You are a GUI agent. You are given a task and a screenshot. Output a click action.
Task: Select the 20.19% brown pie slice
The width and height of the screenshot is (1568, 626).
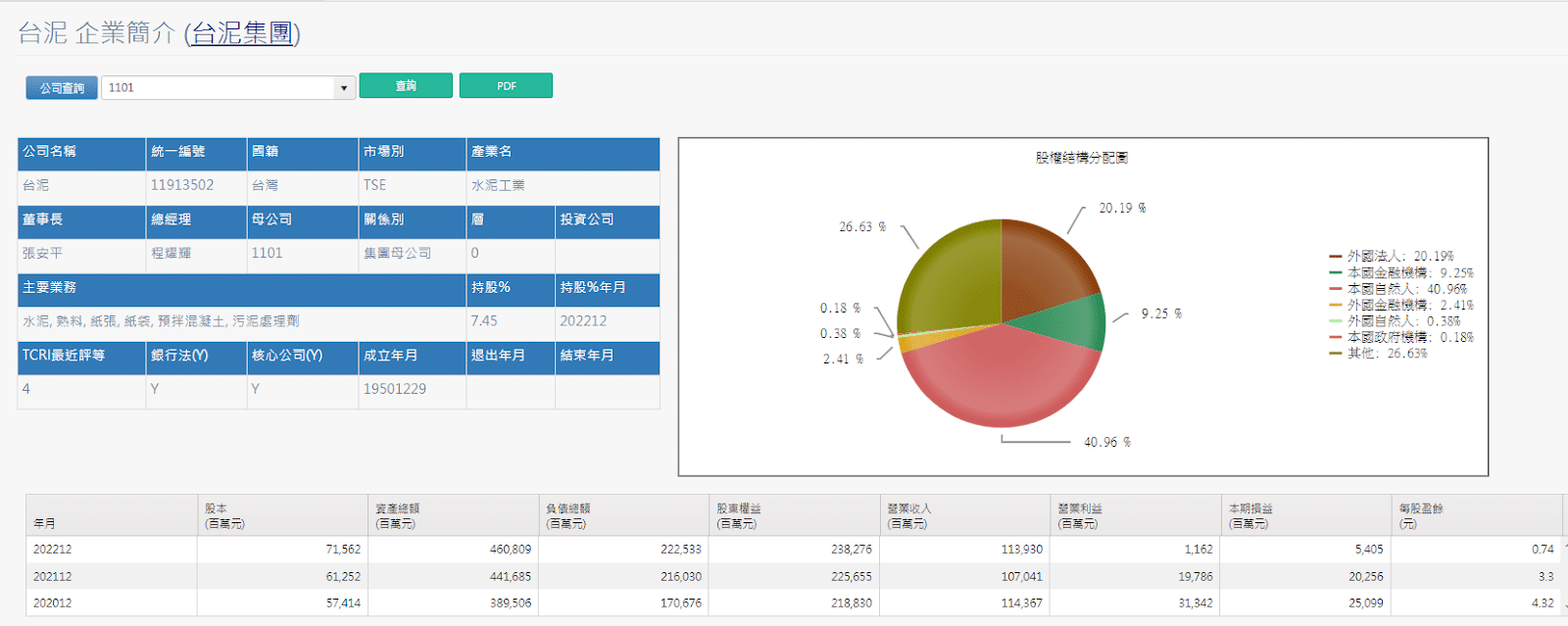click(1044, 269)
